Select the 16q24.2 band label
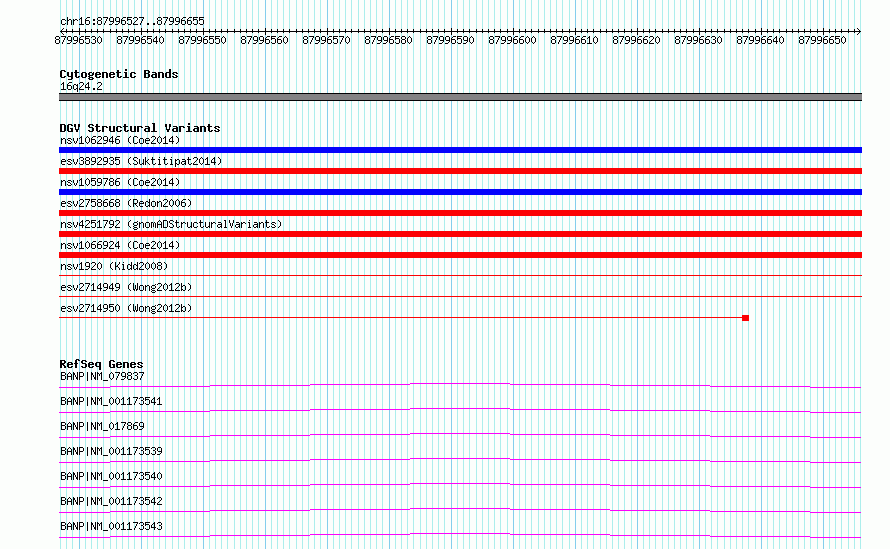Screen dimensions: 890x549 coord(81,86)
